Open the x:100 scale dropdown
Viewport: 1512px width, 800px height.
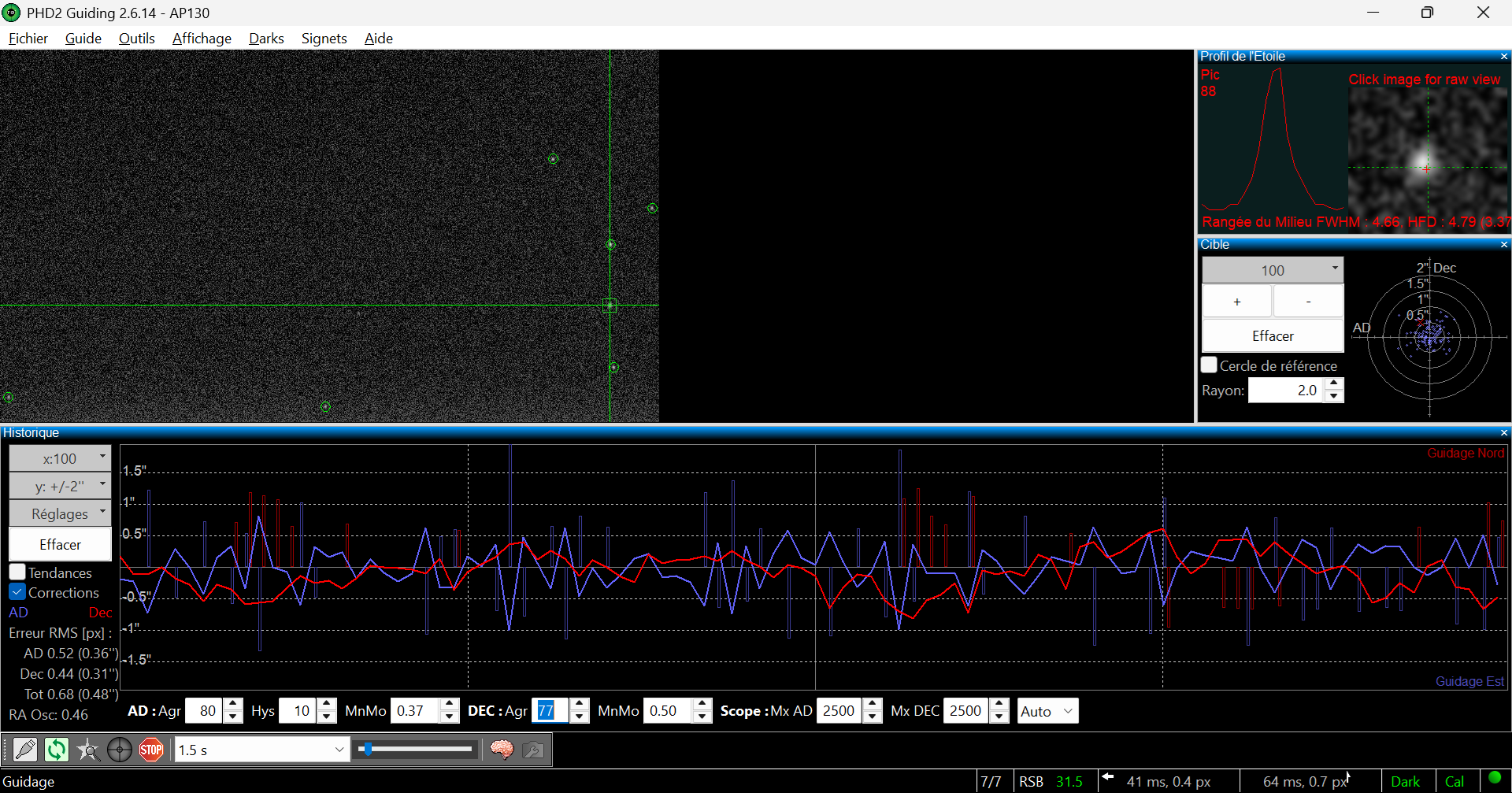tap(60, 458)
